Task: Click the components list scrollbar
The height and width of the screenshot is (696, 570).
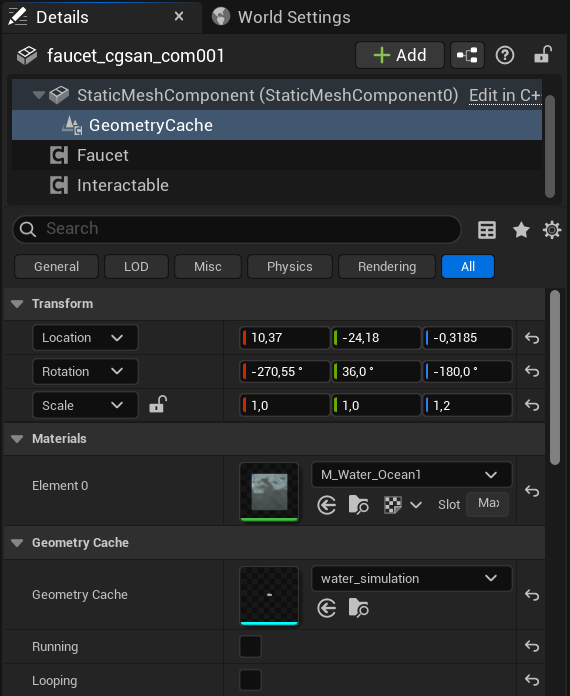Action: point(550,146)
